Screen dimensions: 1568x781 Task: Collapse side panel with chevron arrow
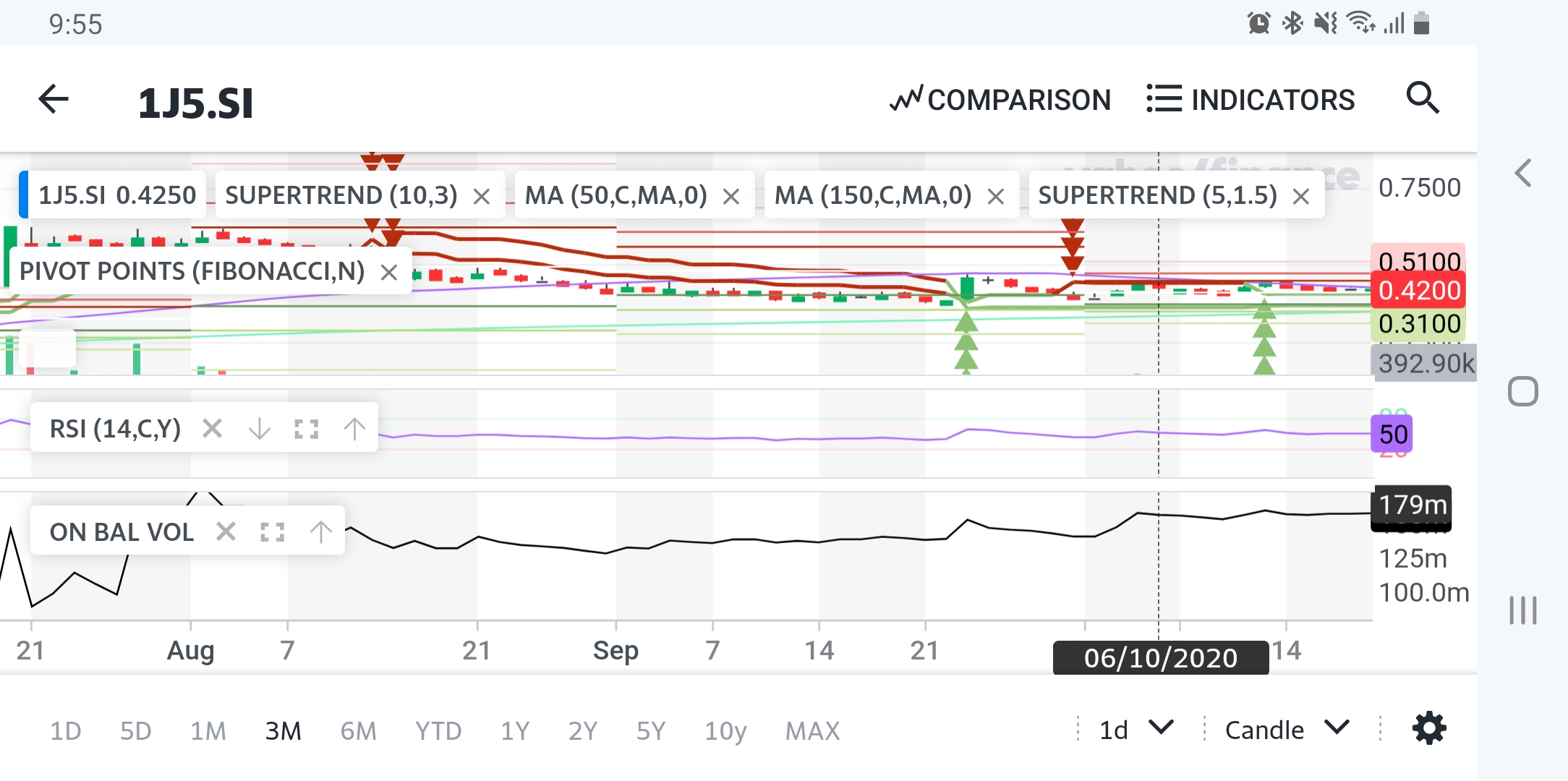click(1523, 174)
